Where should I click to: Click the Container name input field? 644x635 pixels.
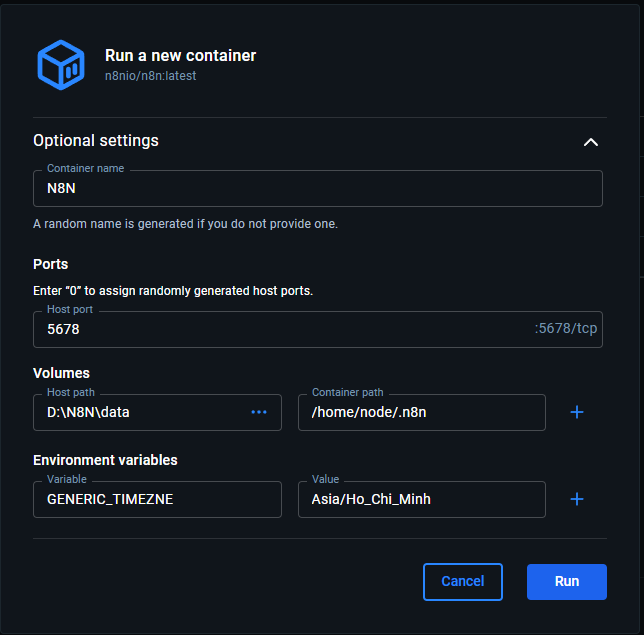(317, 189)
